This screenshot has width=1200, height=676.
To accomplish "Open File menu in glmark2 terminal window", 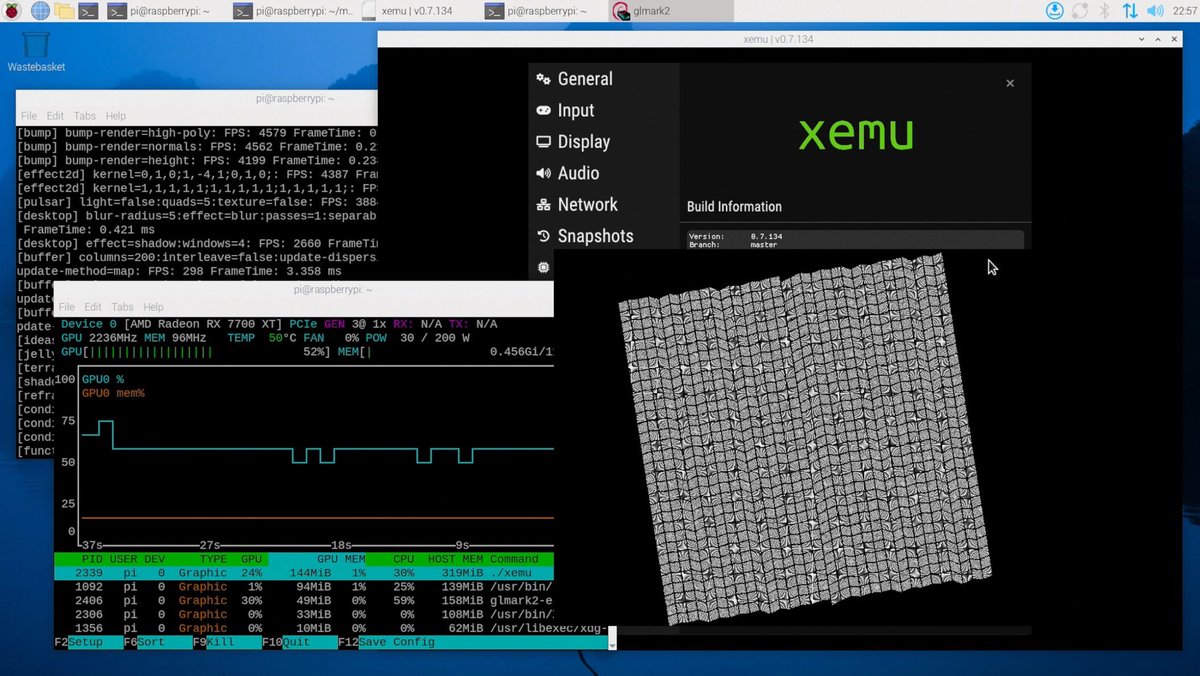I will (x=29, y=116).
